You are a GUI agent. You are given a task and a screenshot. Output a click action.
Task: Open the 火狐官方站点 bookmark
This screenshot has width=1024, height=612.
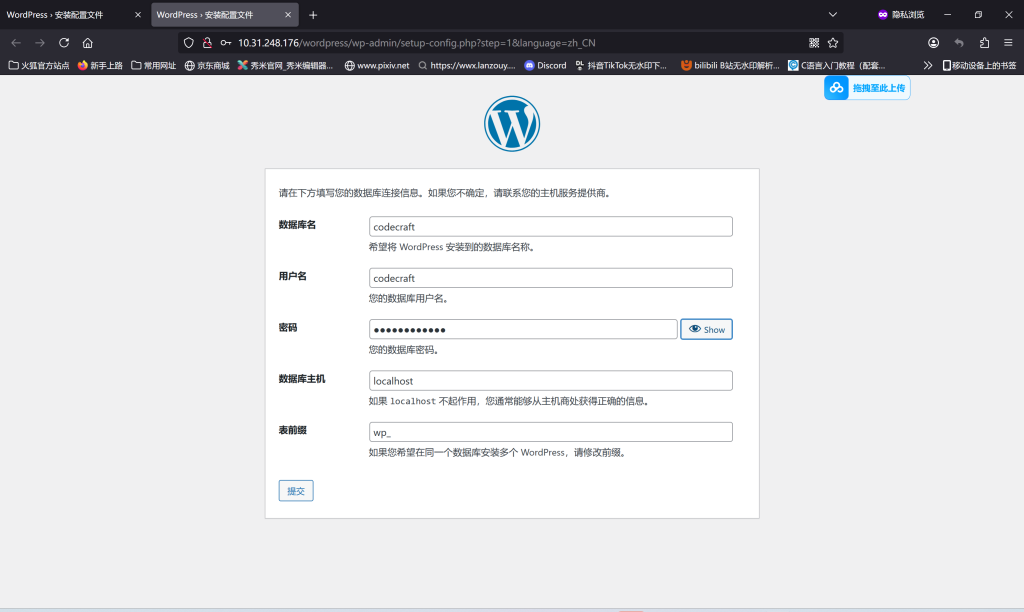coord(39,65)
